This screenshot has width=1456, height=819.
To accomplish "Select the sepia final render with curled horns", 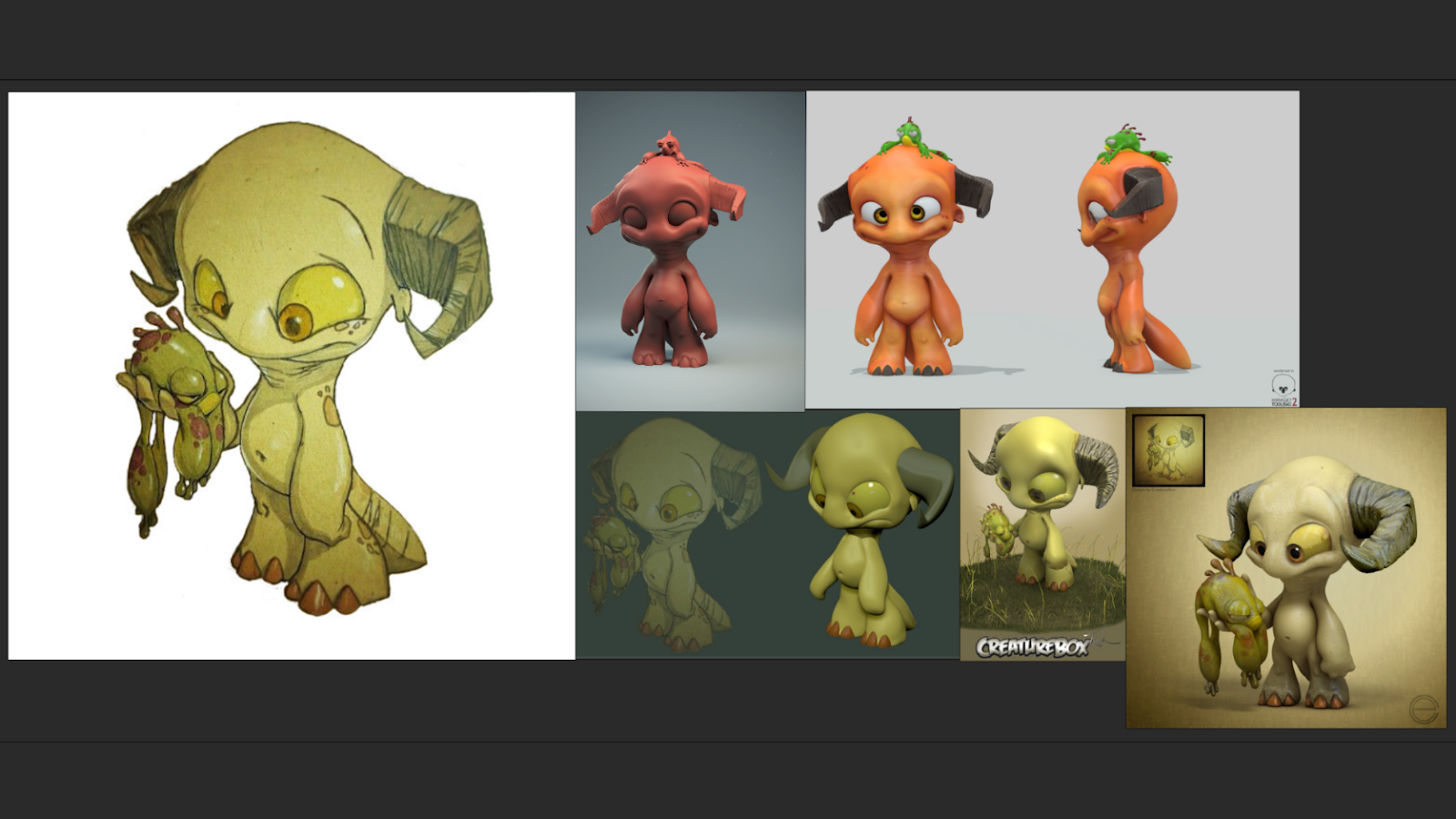I will click(x=1286, y=568).
